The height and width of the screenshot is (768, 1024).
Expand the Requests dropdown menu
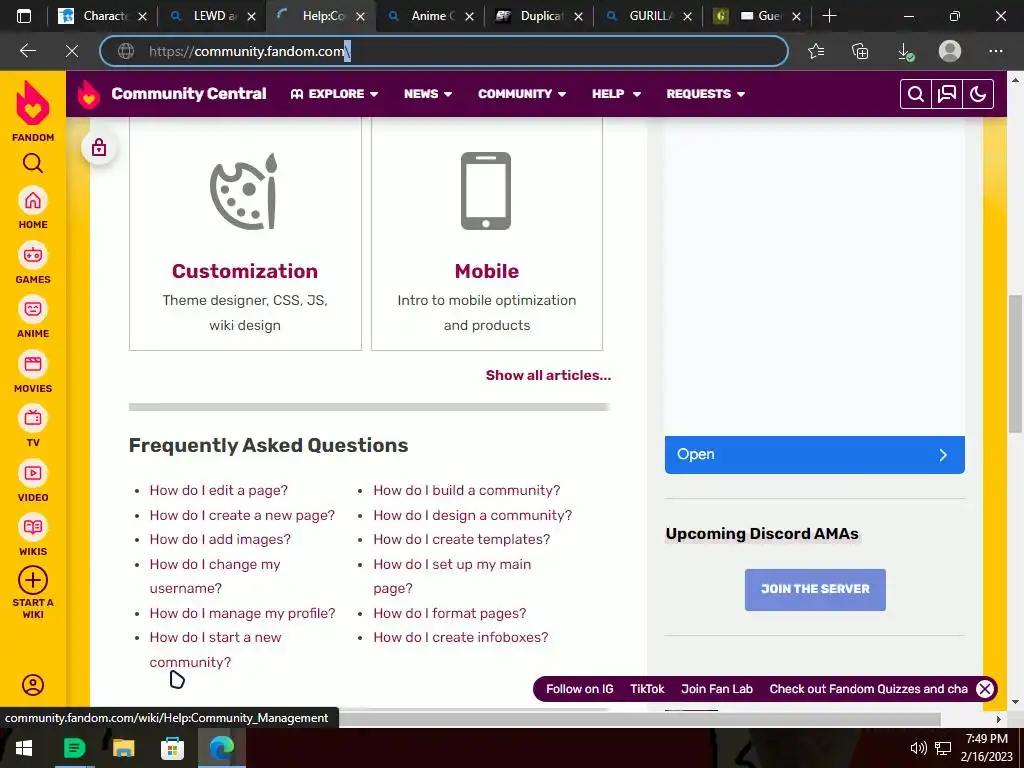[705, 94]
